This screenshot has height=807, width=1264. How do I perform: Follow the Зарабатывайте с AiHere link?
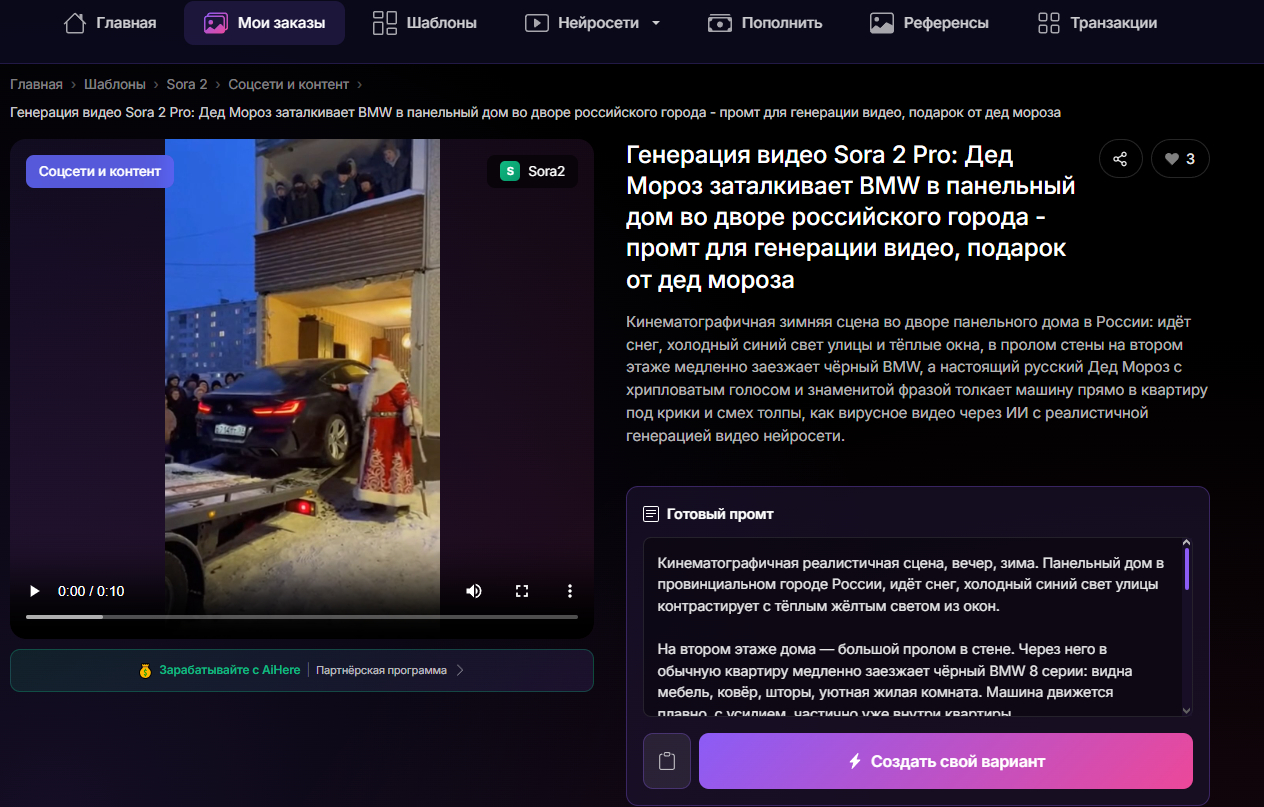(x=227, y=670)
